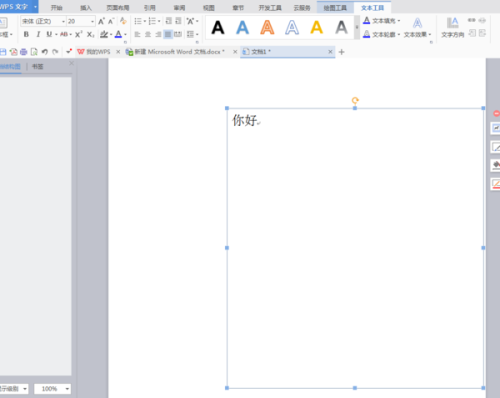Open print preview icon
Viewport: 500px width, 398px height.
34,52
